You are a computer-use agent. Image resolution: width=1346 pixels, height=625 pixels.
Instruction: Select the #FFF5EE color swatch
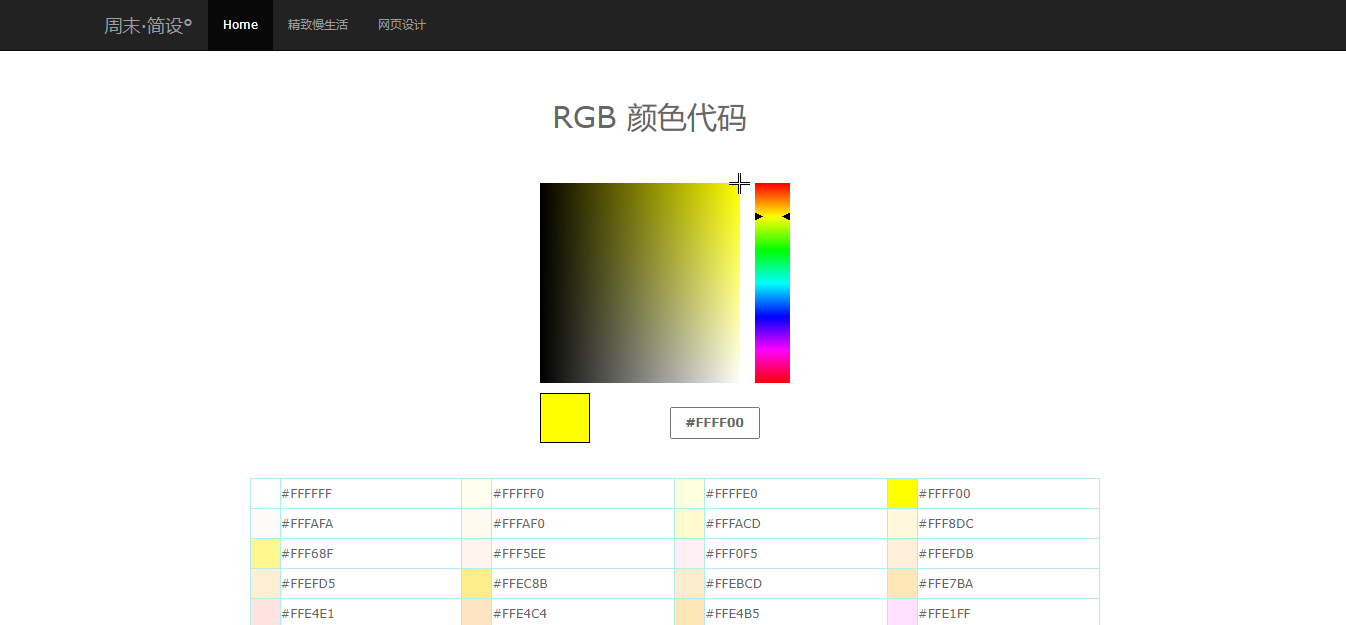(477, 554)
